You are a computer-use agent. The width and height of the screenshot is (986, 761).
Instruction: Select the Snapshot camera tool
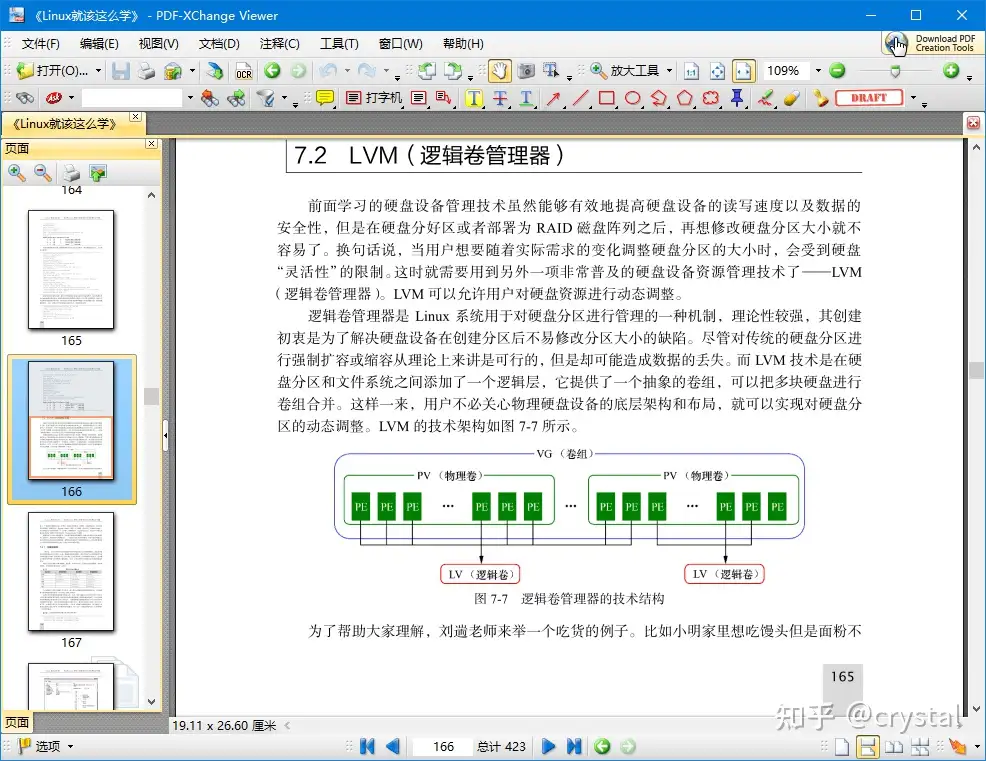[525, 71]
